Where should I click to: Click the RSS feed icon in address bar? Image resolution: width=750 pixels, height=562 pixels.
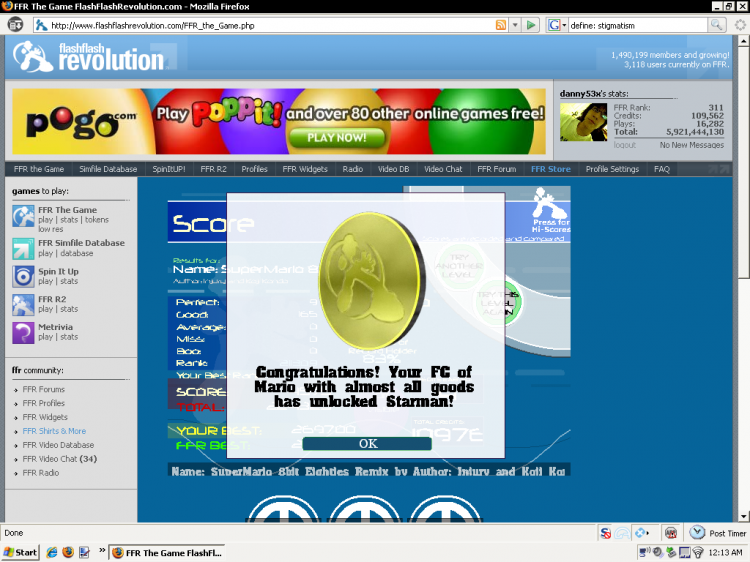(500, 25)
